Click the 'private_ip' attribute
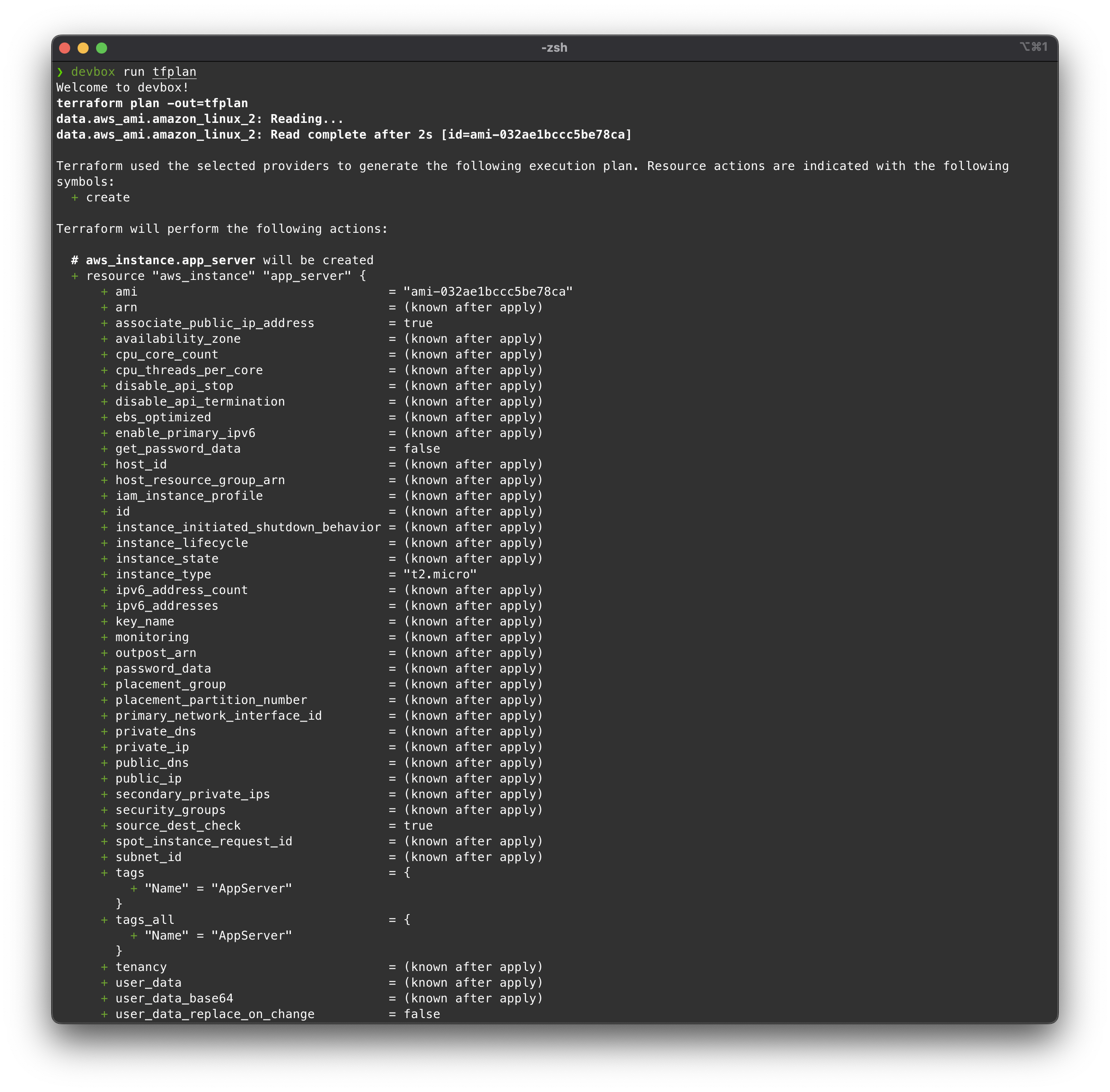Viewport: 1110px width, 1092px height. [x=152, y=747]
